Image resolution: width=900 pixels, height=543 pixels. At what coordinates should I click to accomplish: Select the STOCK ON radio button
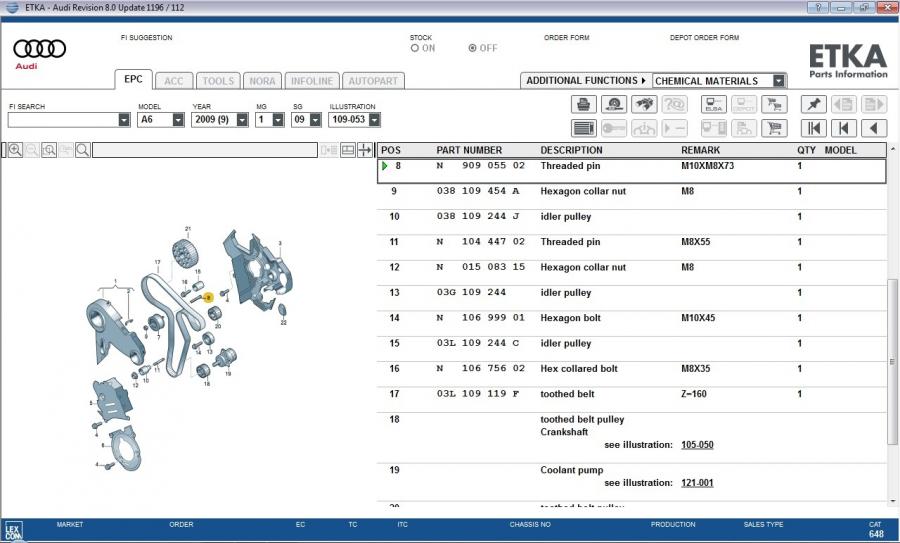415,48
